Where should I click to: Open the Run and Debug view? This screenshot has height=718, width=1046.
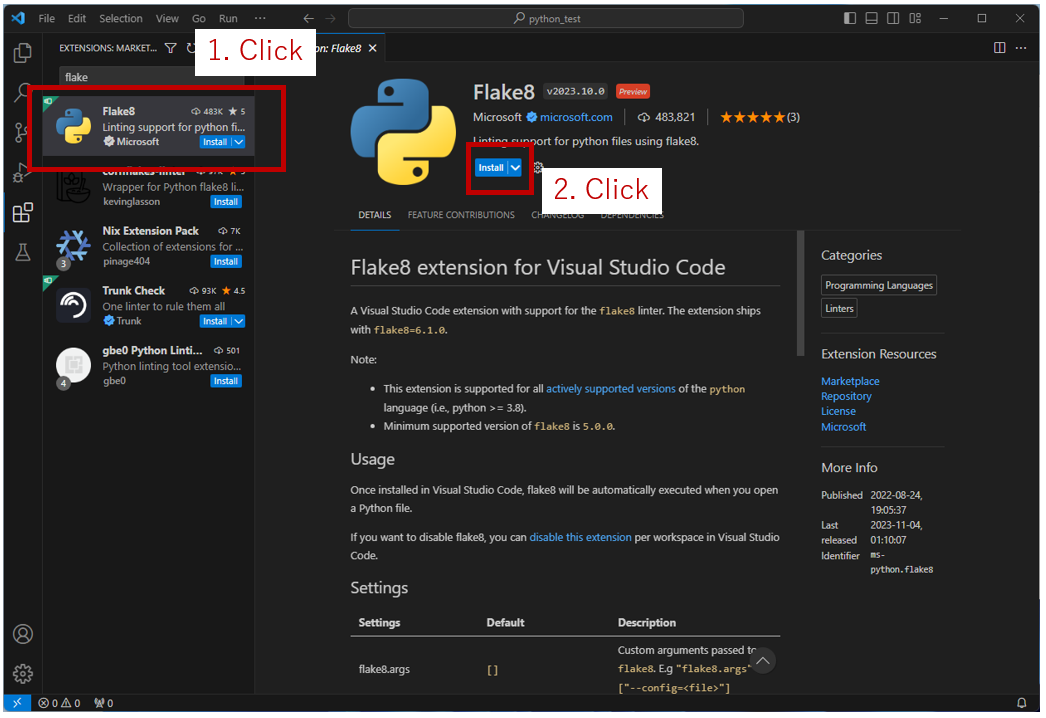22,172
